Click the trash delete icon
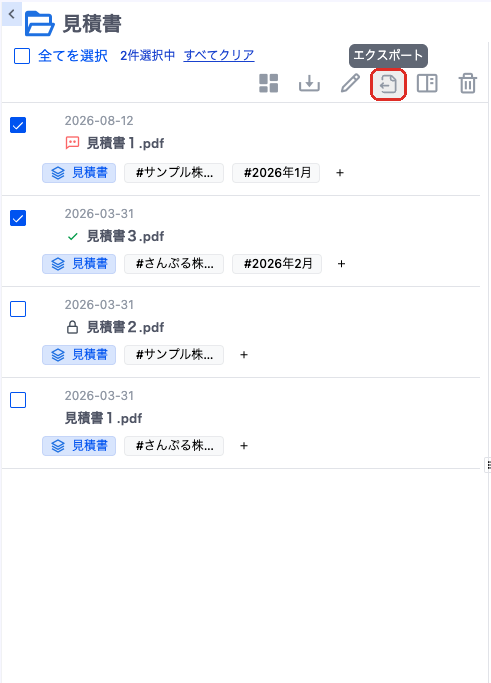491x683 pixels. (467, 83)
